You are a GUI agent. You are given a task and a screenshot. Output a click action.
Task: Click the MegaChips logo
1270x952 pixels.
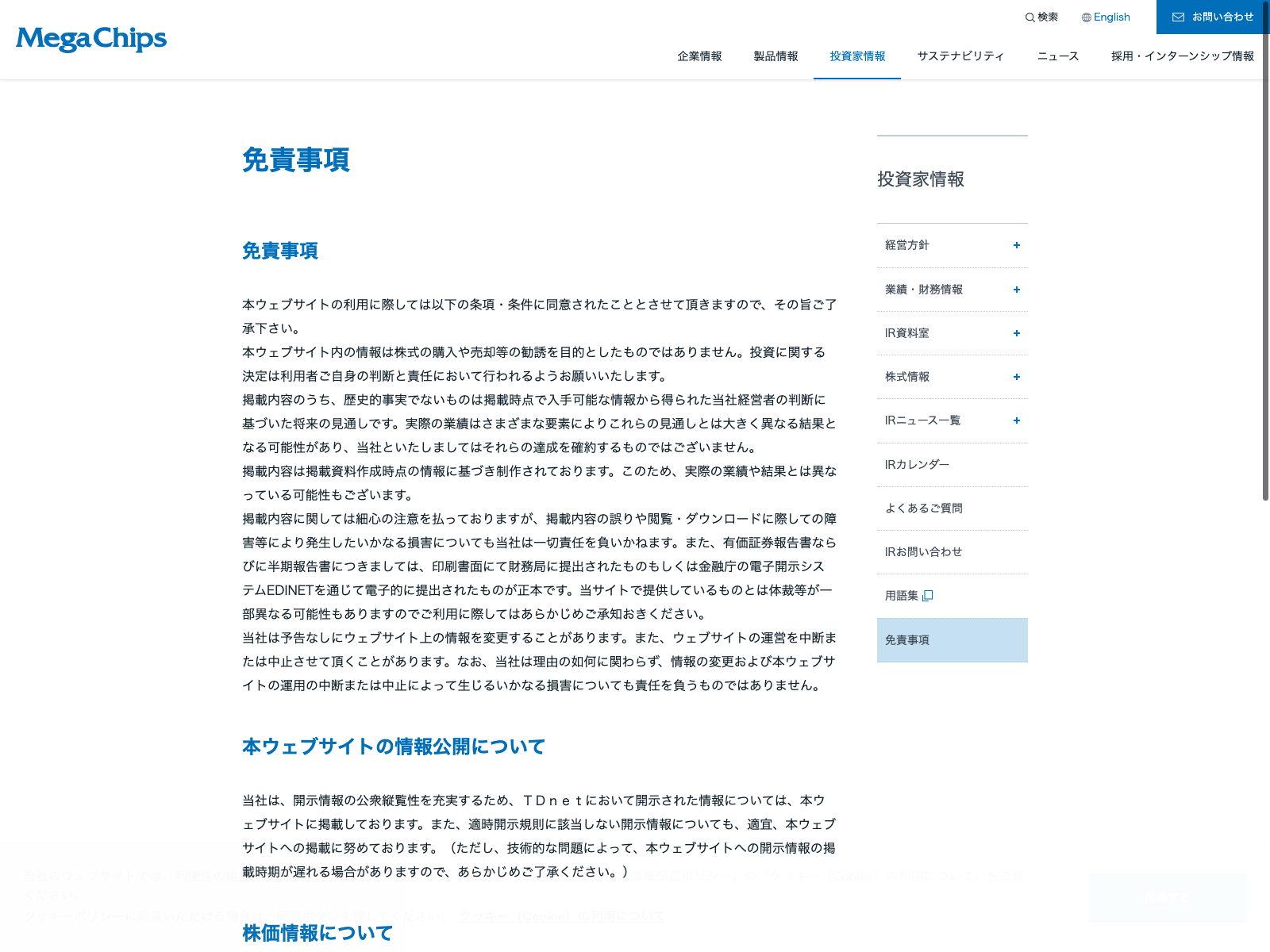(91, 39)
